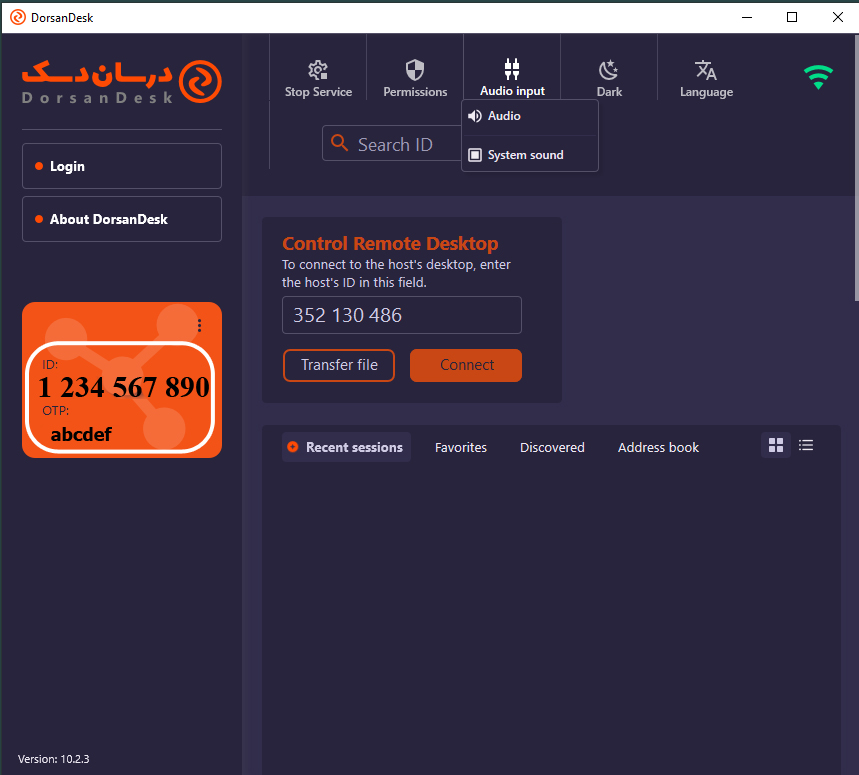859x775 pixels.
Task: Click the green Wi-Fi connection status icon
Action: (818, 77)
